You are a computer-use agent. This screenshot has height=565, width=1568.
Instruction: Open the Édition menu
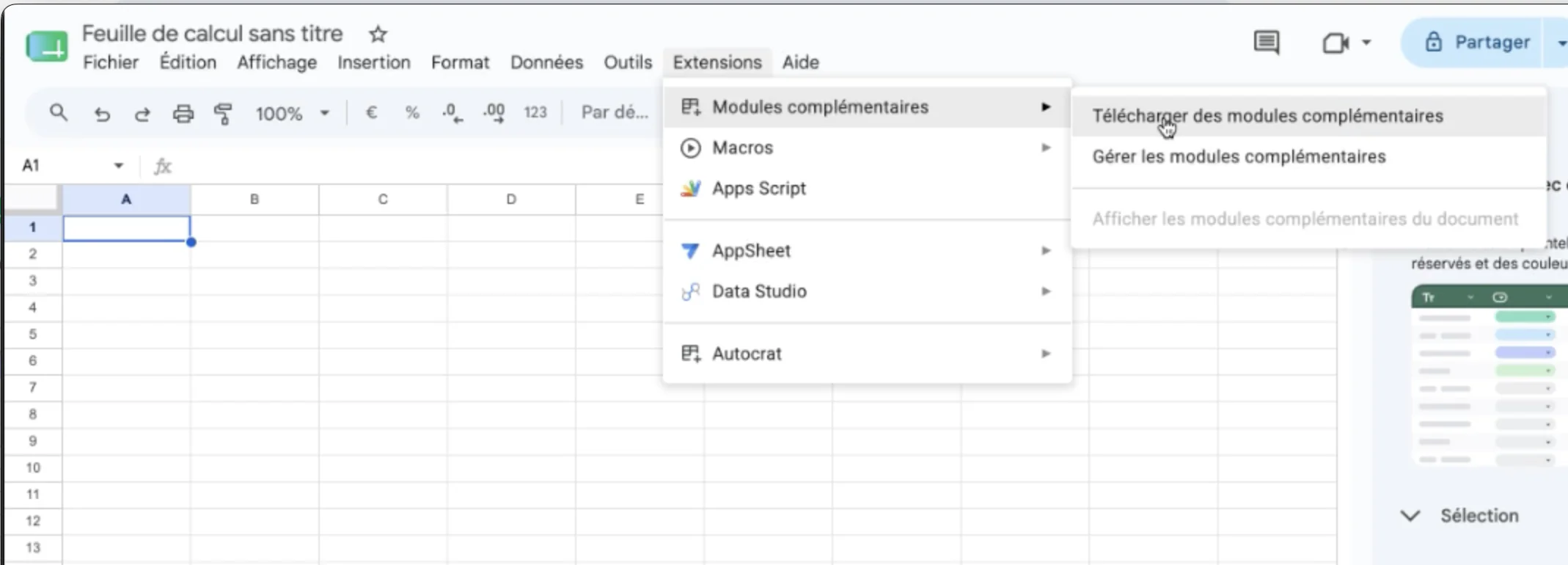188,62
